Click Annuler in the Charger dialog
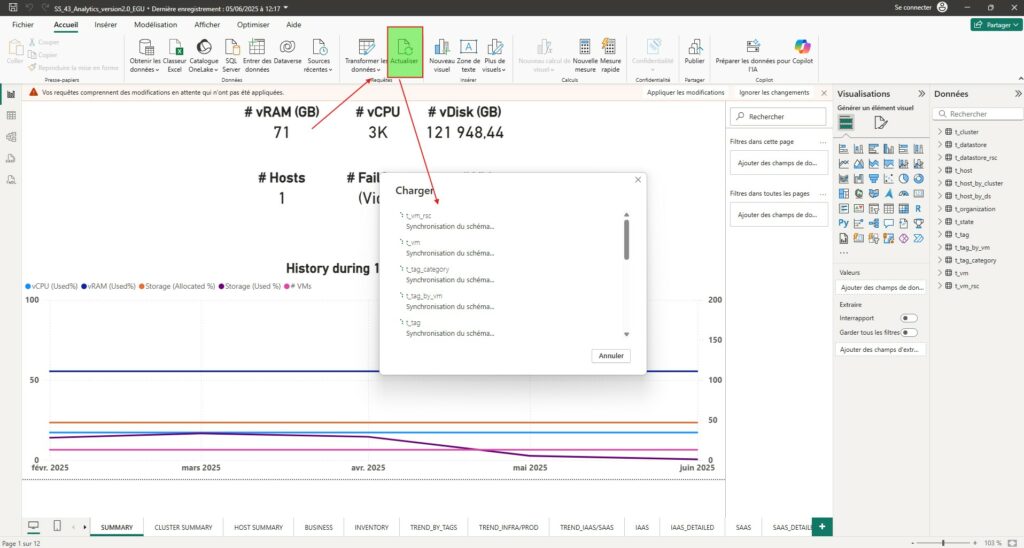 tap(611, 355)
